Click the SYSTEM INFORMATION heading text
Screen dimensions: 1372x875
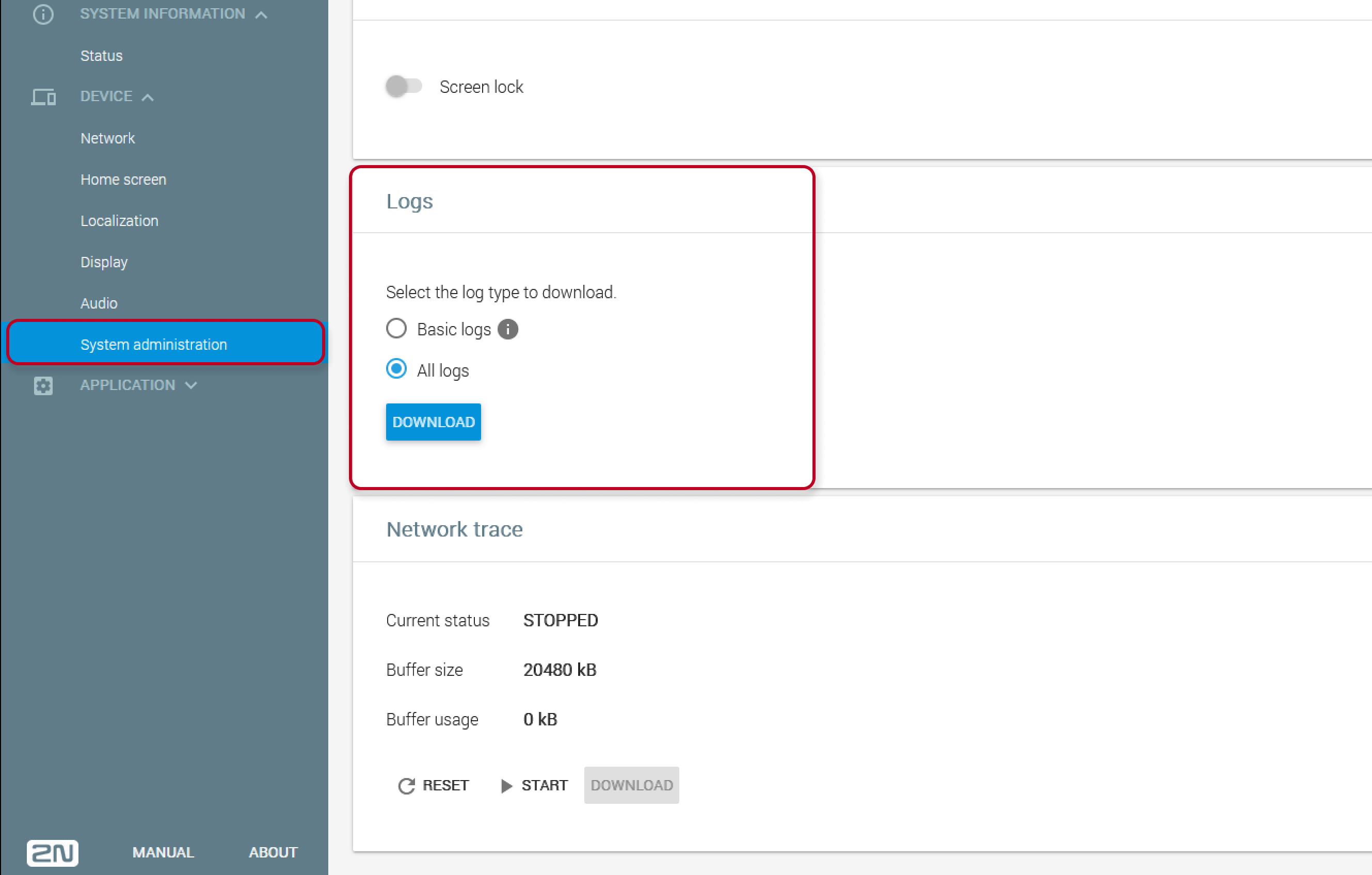[163, 13]
